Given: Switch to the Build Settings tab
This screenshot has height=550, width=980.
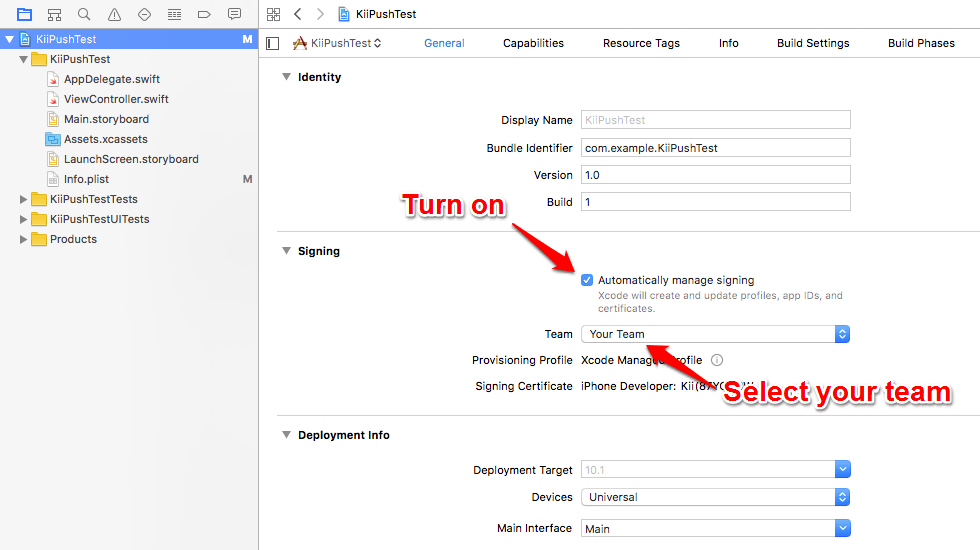Looking at the screenshot, I should 812,43.
